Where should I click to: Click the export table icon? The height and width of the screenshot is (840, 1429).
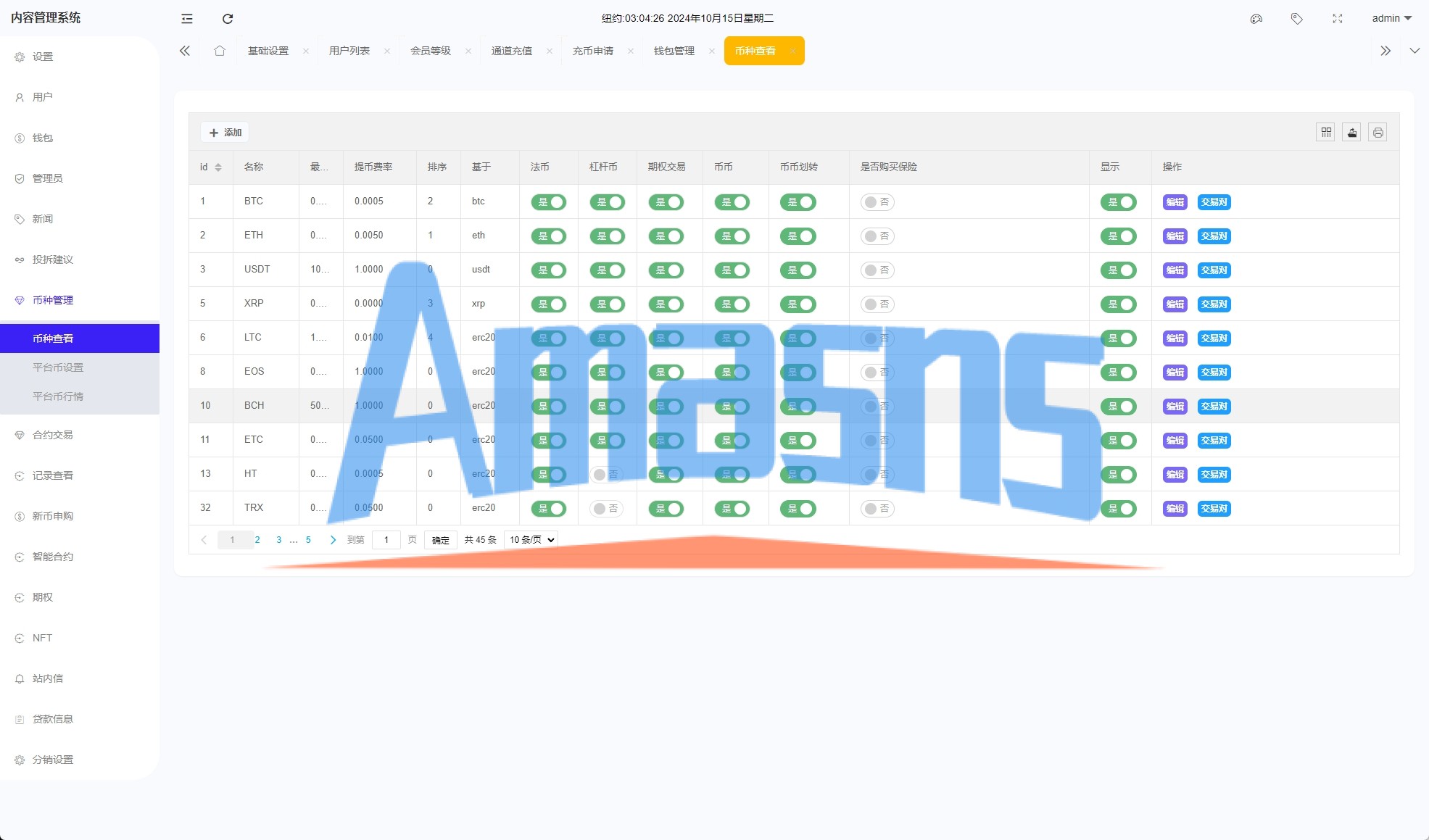(x=1352, y=133)
